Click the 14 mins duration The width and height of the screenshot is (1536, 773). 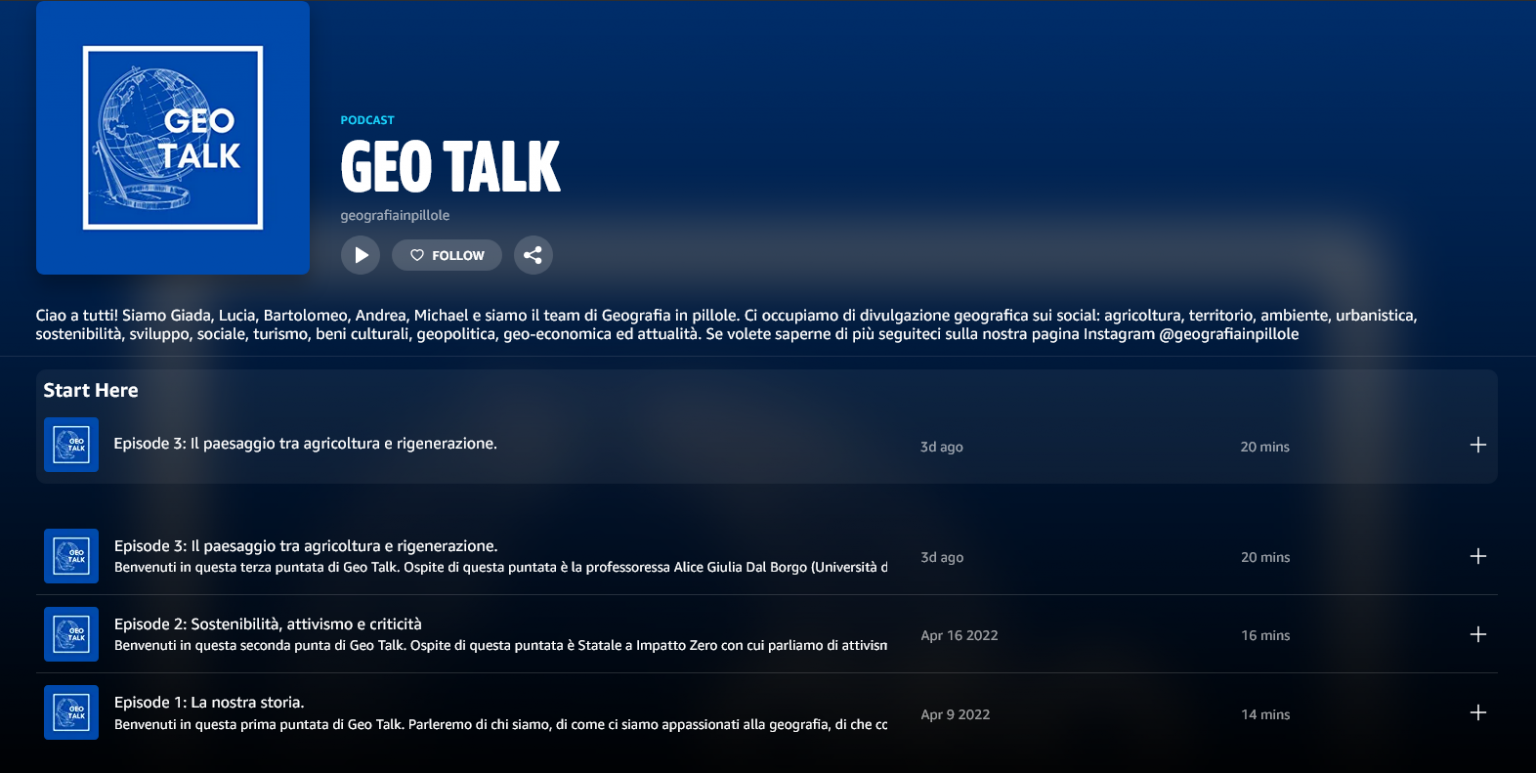1265,714
